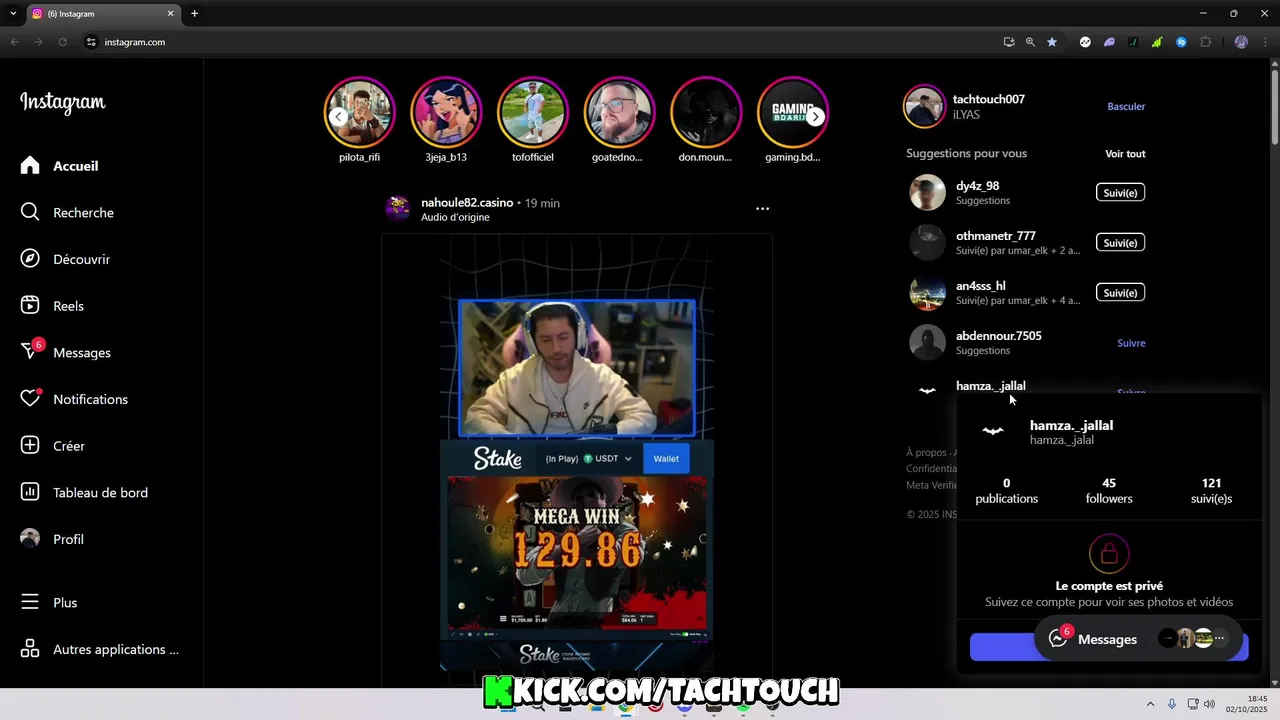Click Suivre for abdennour.7505
Screen dimensions: 1280x720
coord(1131,343)
